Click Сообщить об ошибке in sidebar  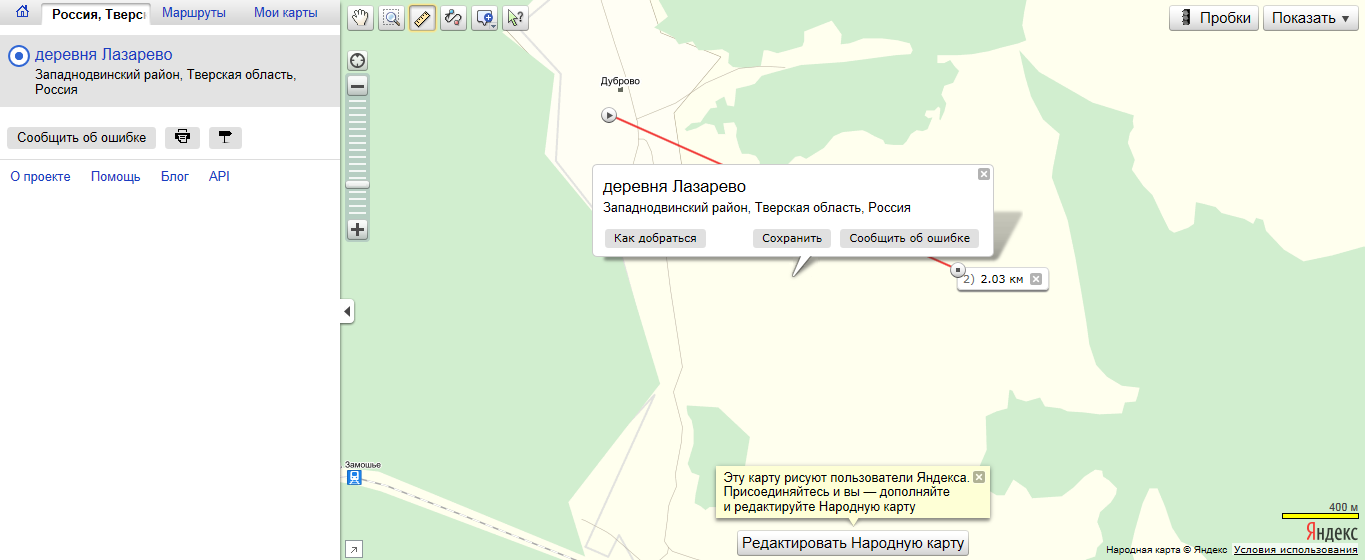(x=82, y=137)
